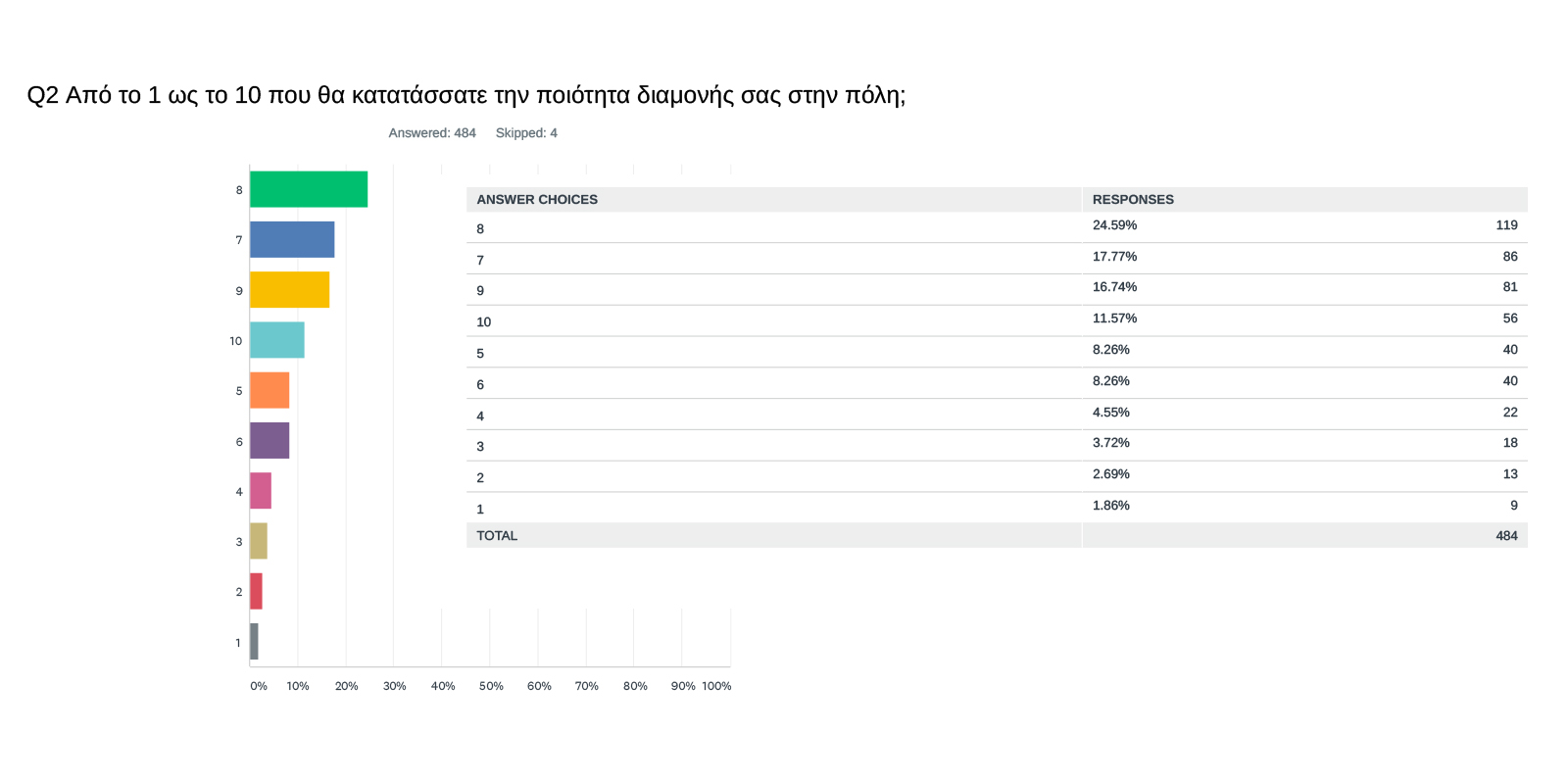Screen dimensions: 1568x784
Task: Click the blue bar for answer 7
Action: point(292,239)
